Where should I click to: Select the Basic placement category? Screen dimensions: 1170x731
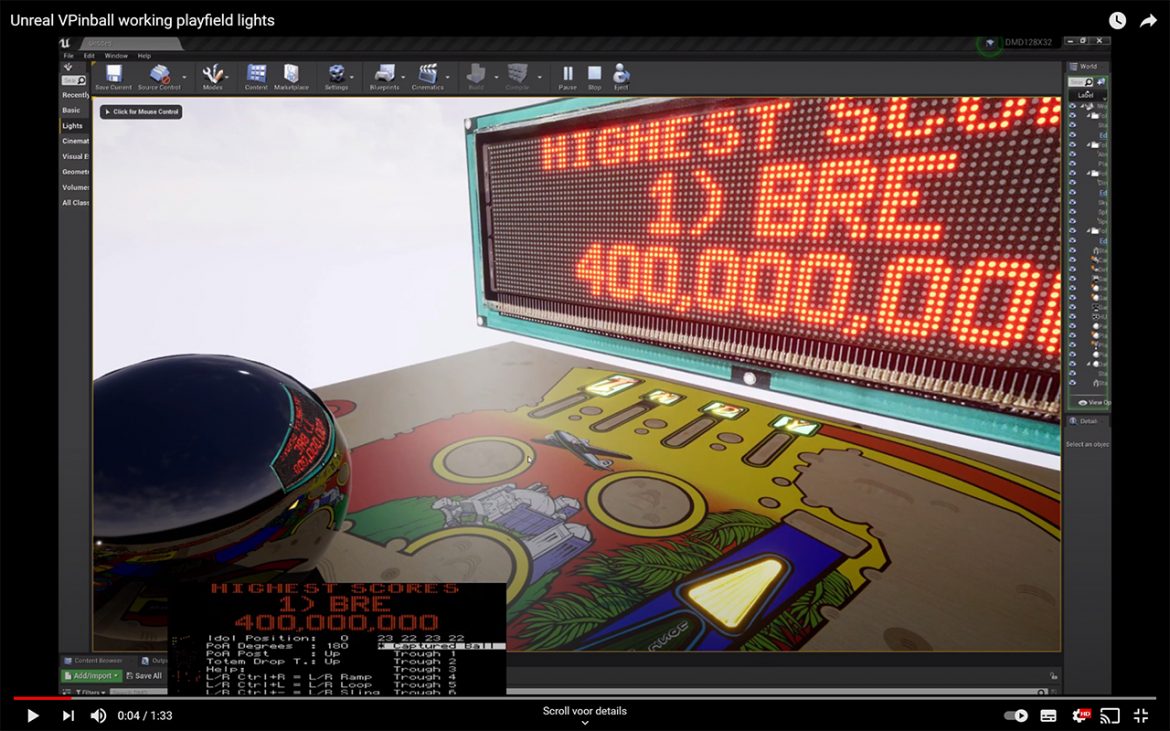75,110
